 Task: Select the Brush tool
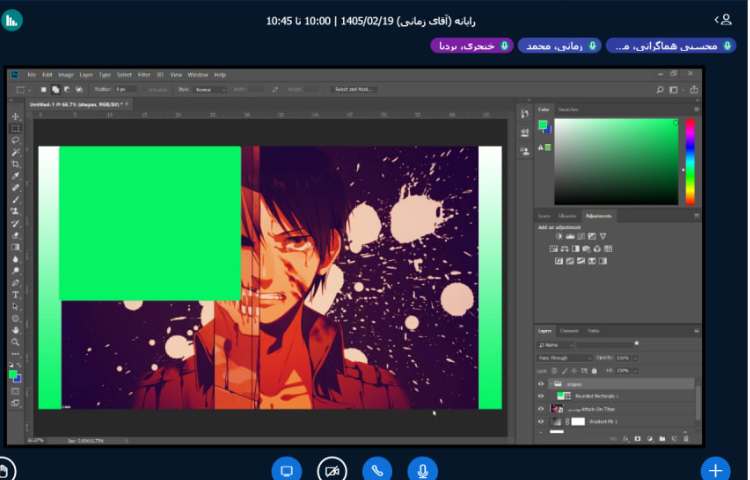point(16,199)
